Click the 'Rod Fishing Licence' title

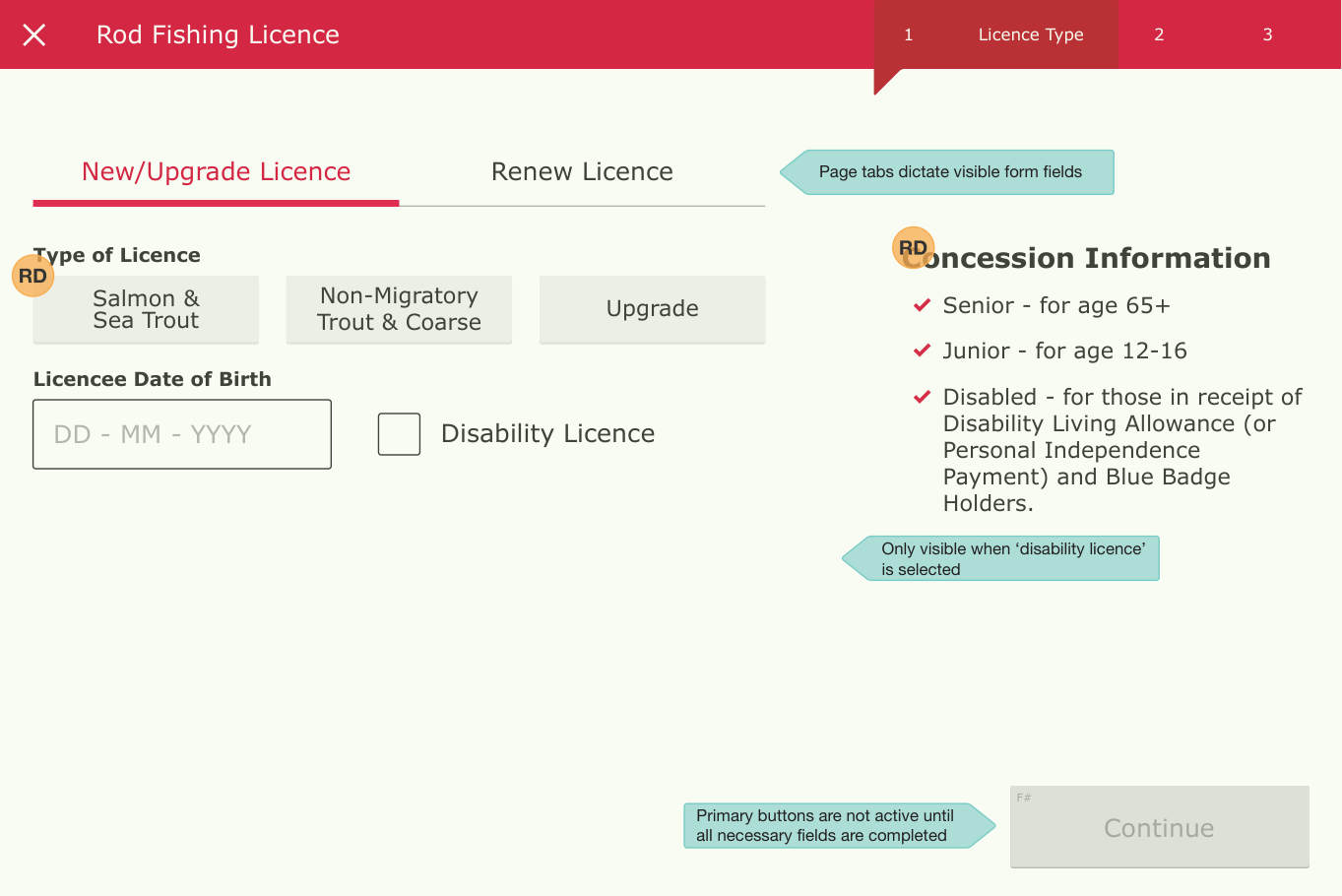218,35
